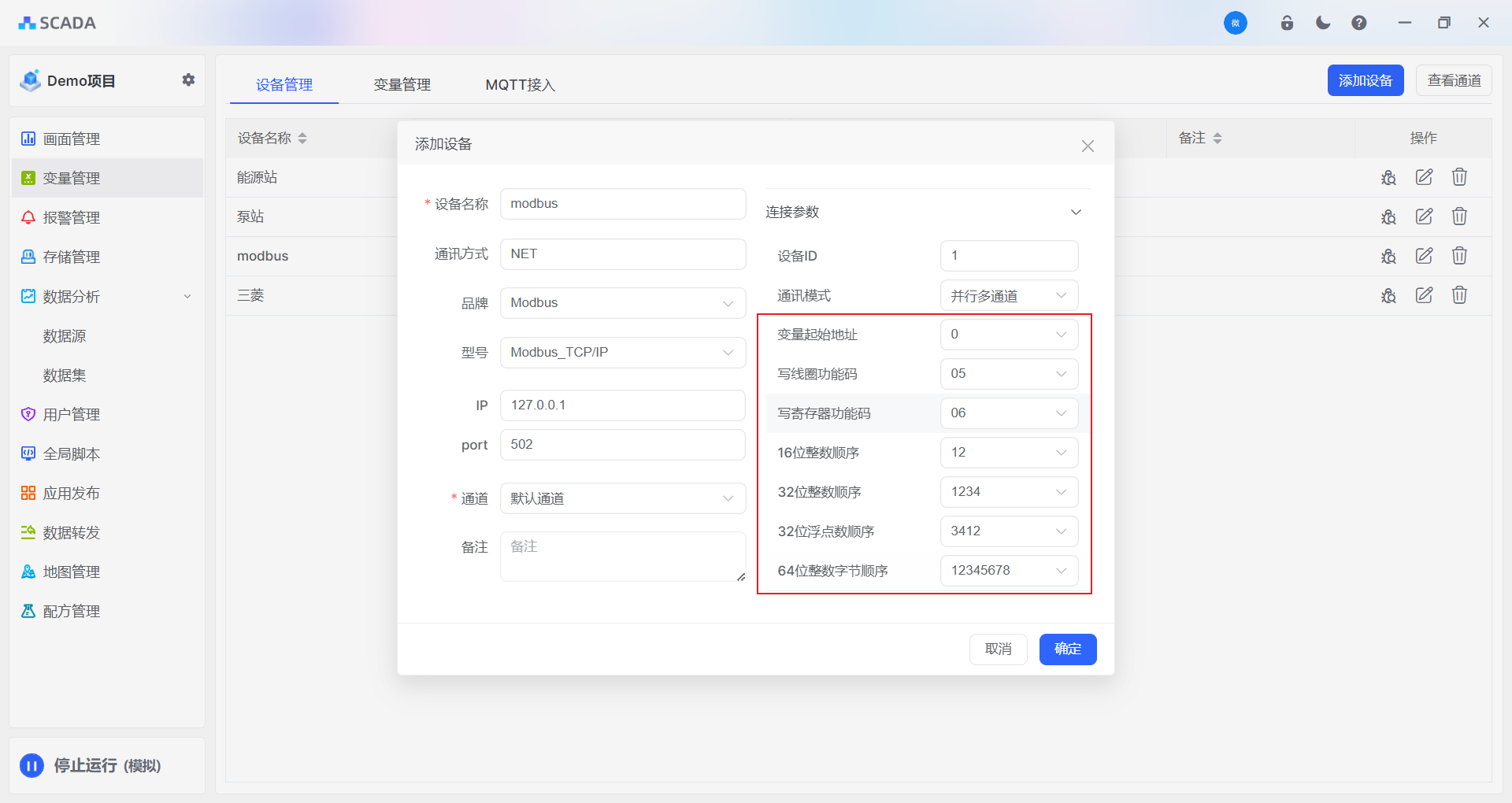
Task: Click the debug icon for 能源站 row
Action: pos(1388,177)
